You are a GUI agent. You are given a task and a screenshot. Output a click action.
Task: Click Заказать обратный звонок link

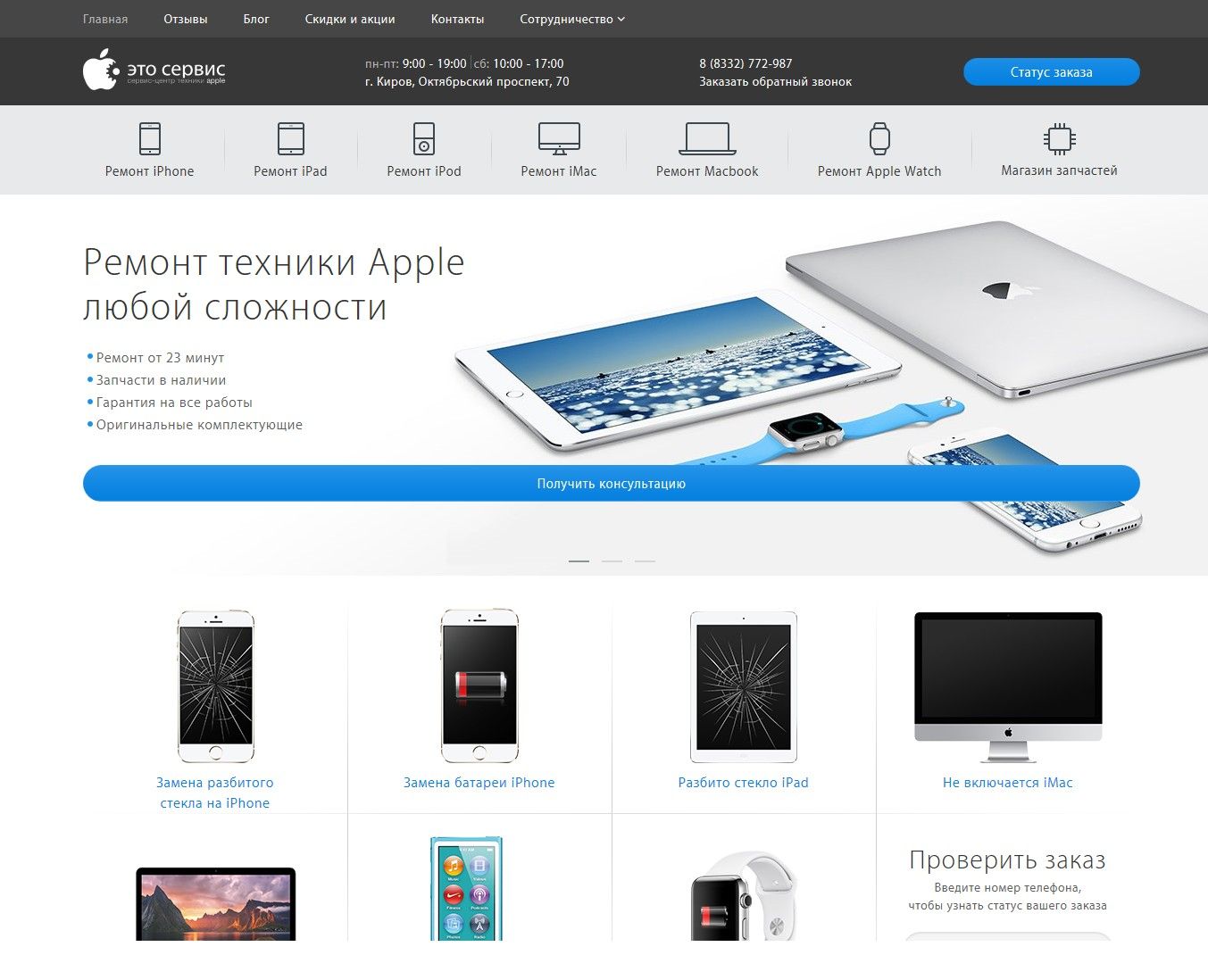point(775,81)
